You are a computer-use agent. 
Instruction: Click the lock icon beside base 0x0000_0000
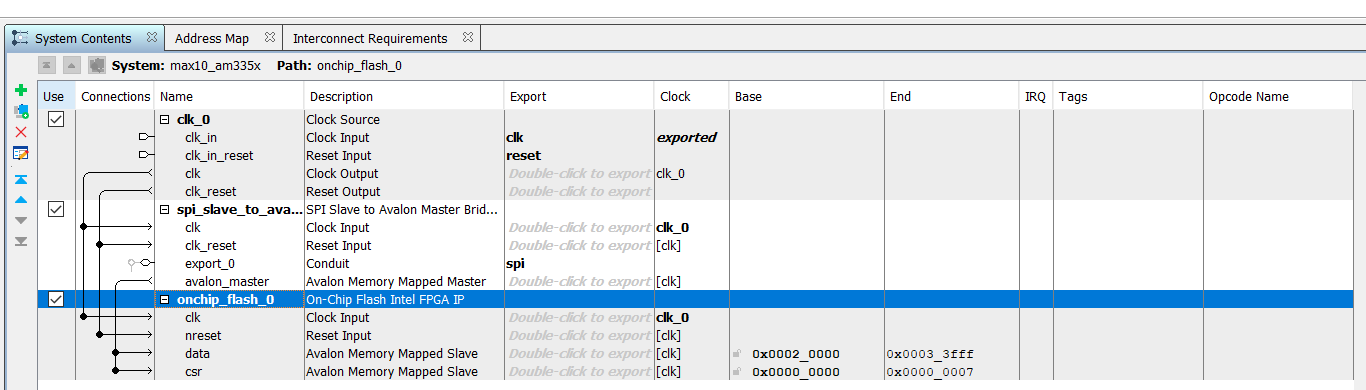point(738,371)
